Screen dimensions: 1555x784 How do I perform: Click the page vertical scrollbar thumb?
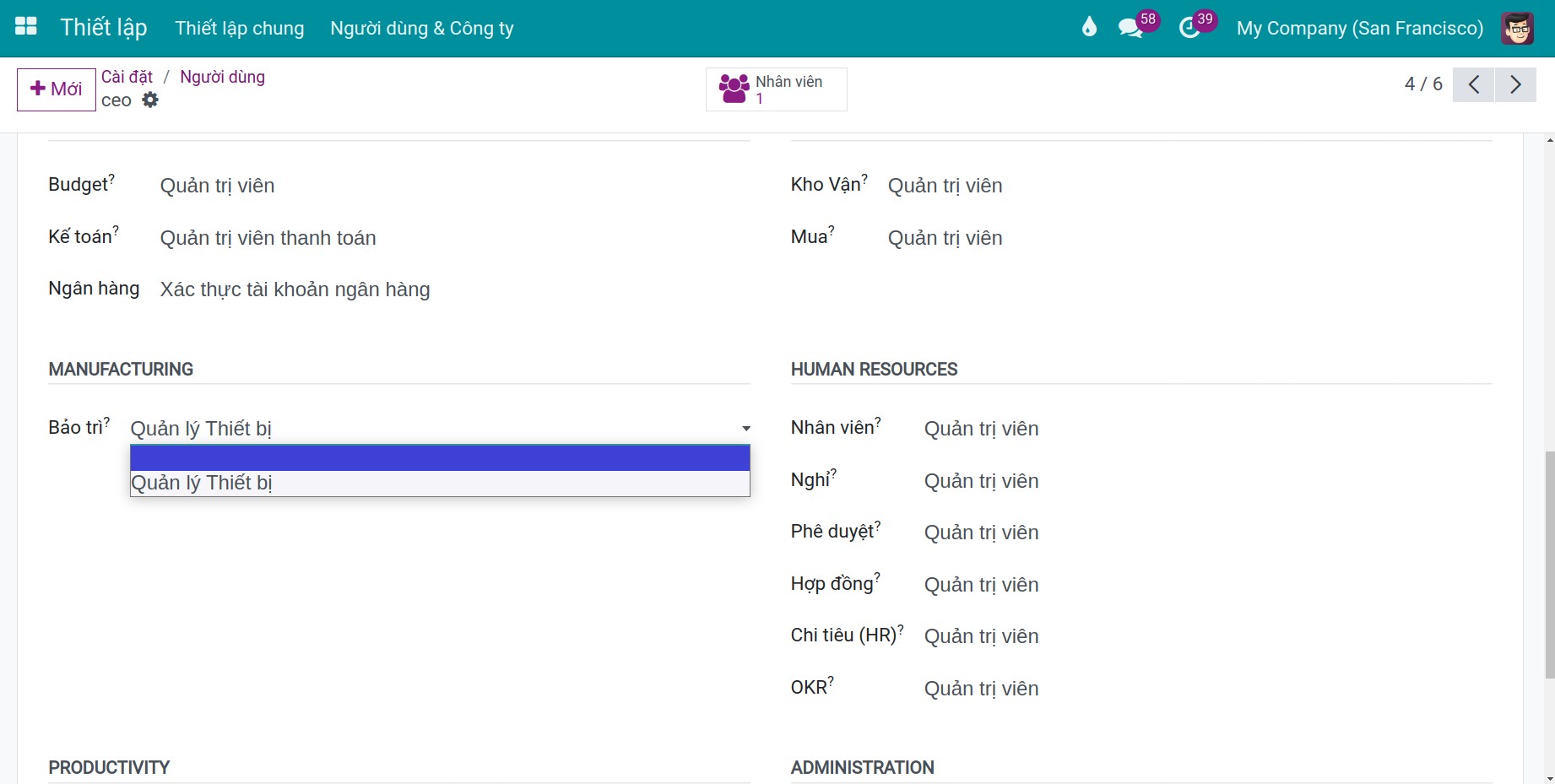coord(1549,565)
